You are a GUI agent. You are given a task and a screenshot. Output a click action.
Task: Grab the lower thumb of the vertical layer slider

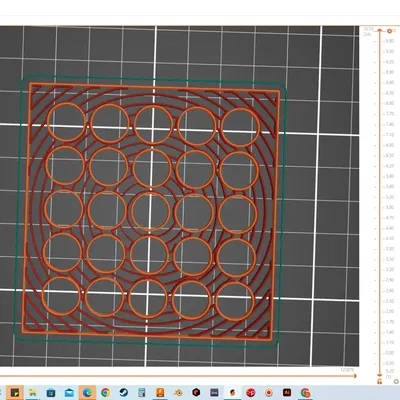379,375
